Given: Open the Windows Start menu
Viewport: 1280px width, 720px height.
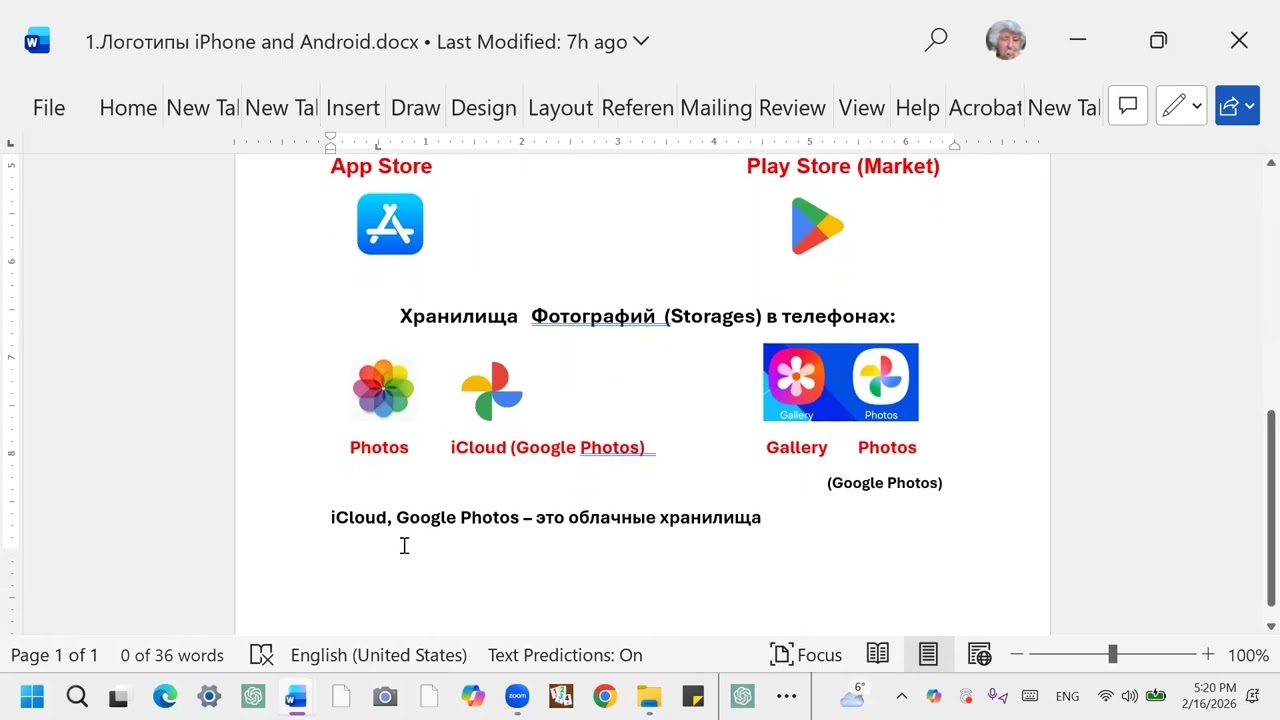Looking at the screenshot, I should (x=32, y=696).
